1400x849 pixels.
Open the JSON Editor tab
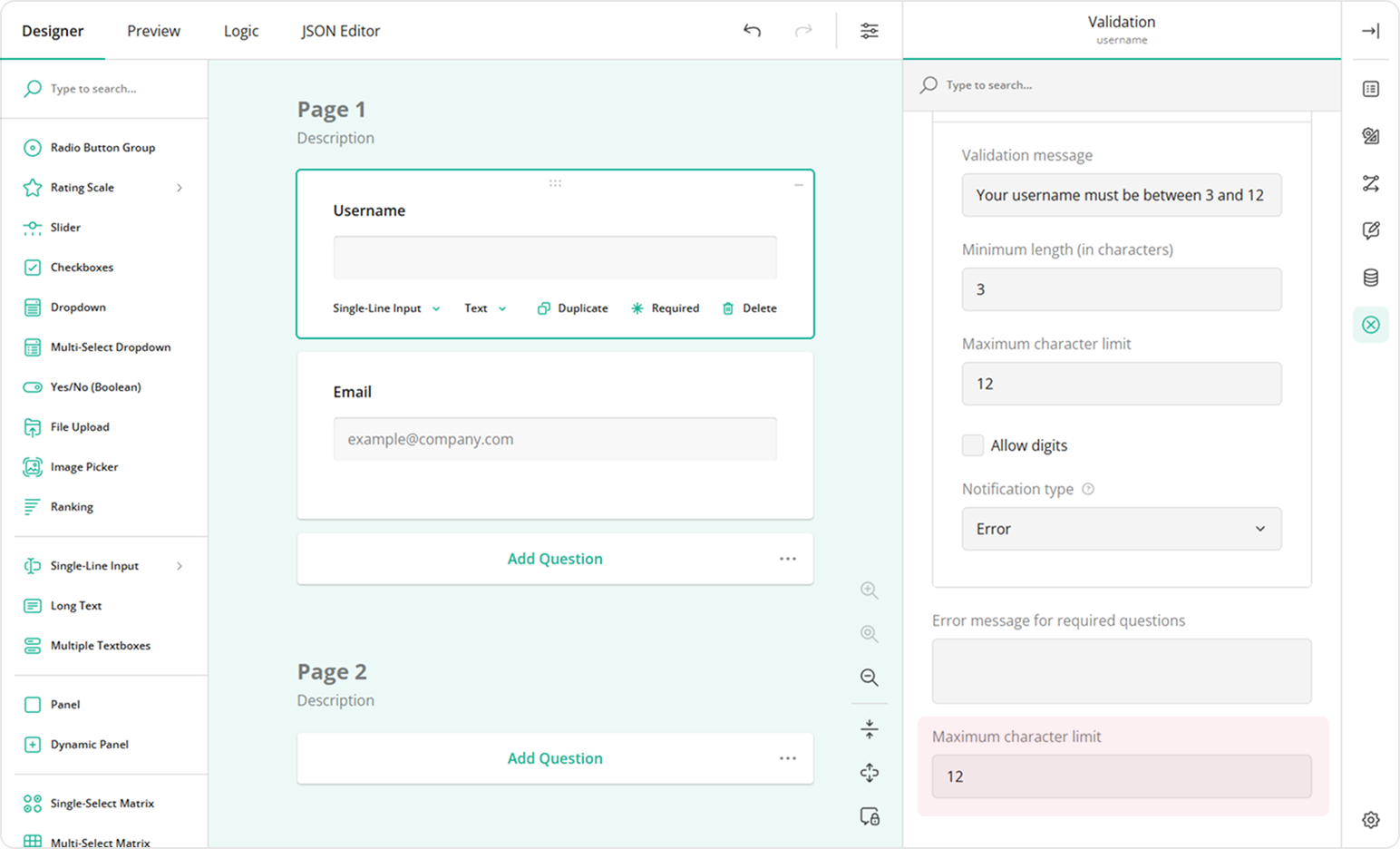340,30
